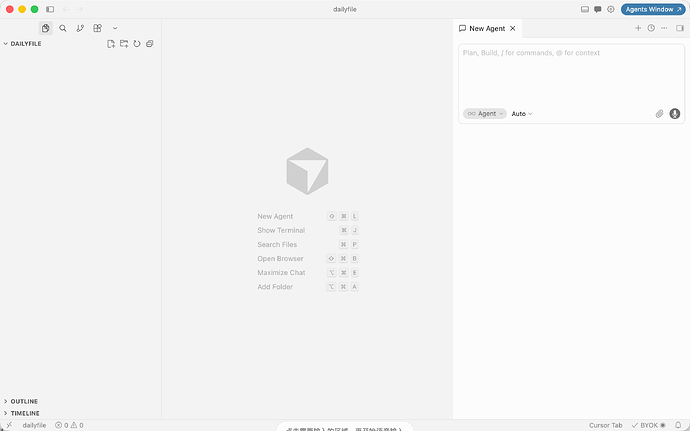Start voice input with microphone icon

coord(675,114)
